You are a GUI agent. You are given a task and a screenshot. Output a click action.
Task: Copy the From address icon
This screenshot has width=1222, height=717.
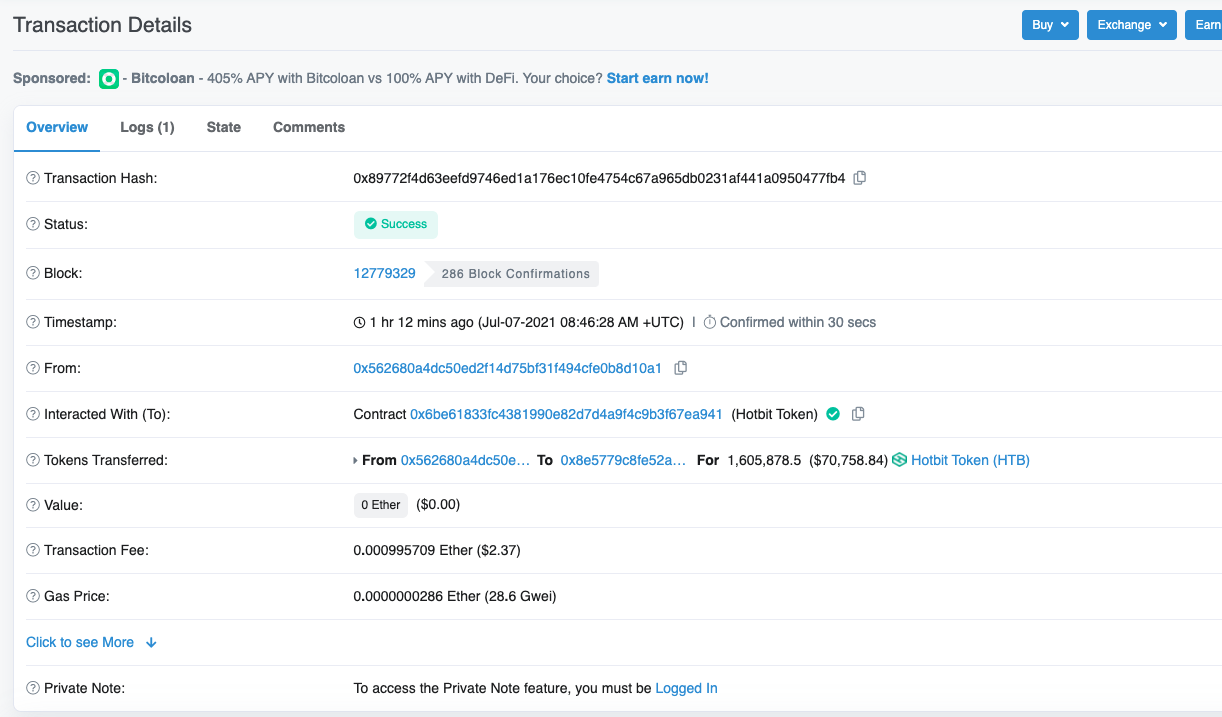tap(681, 368)
